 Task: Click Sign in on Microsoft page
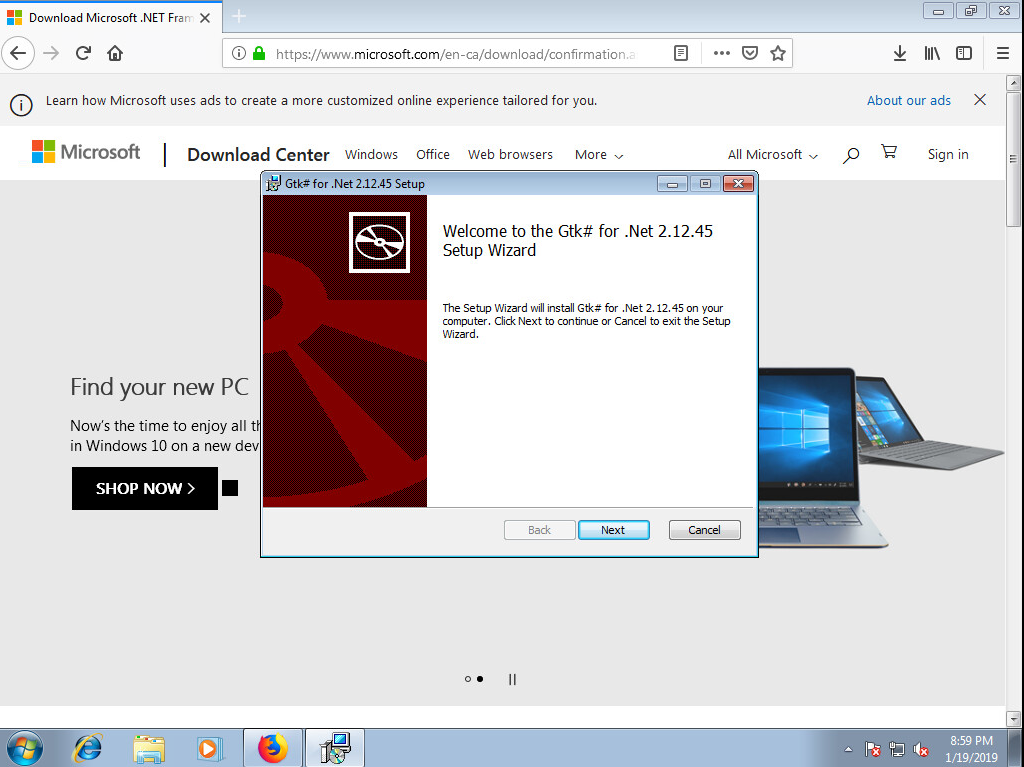pos(948,155)
